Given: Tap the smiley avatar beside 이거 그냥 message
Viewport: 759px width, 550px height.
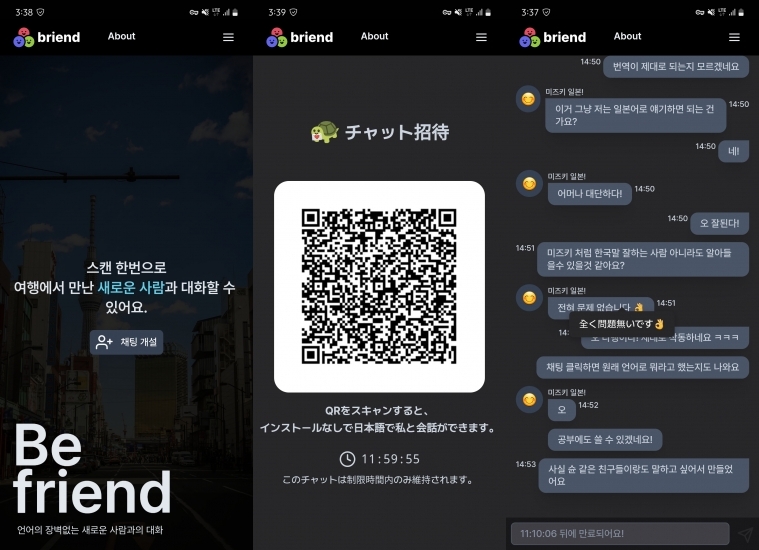Looking at the screenshot, I should pyautogui.click(x=528, y=99).
